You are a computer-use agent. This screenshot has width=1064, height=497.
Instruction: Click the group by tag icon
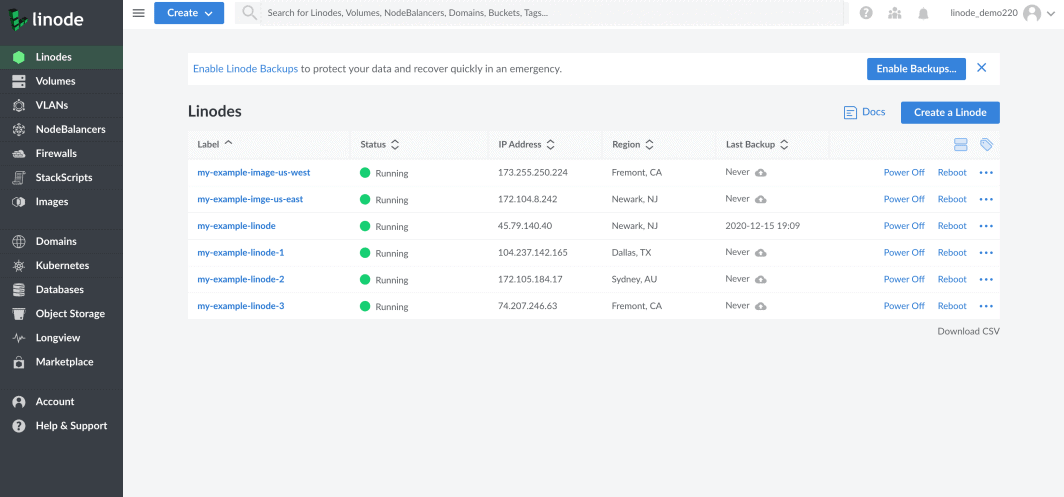point(986,145)
